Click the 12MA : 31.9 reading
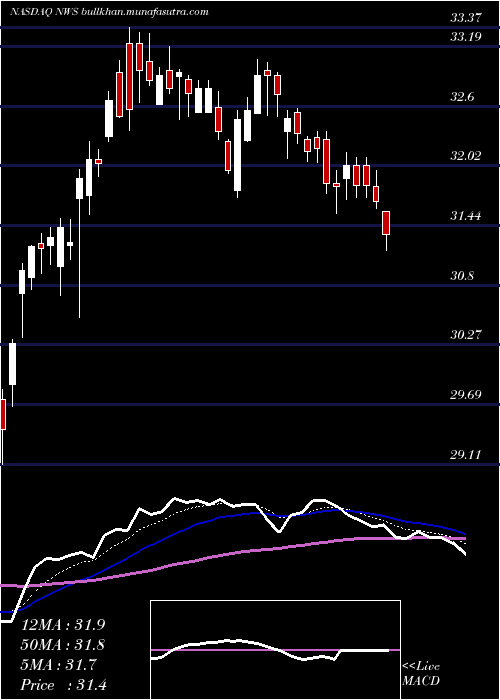This screenshot has height=700, width=500. click(63, 625)
